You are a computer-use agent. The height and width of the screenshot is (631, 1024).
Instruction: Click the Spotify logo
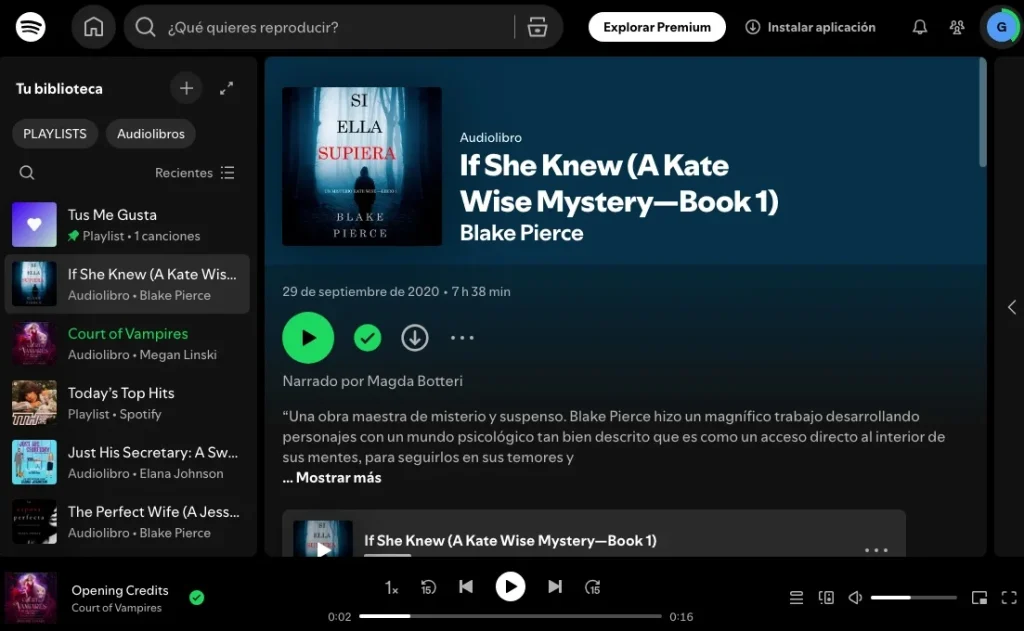click(x=30, y=27)
